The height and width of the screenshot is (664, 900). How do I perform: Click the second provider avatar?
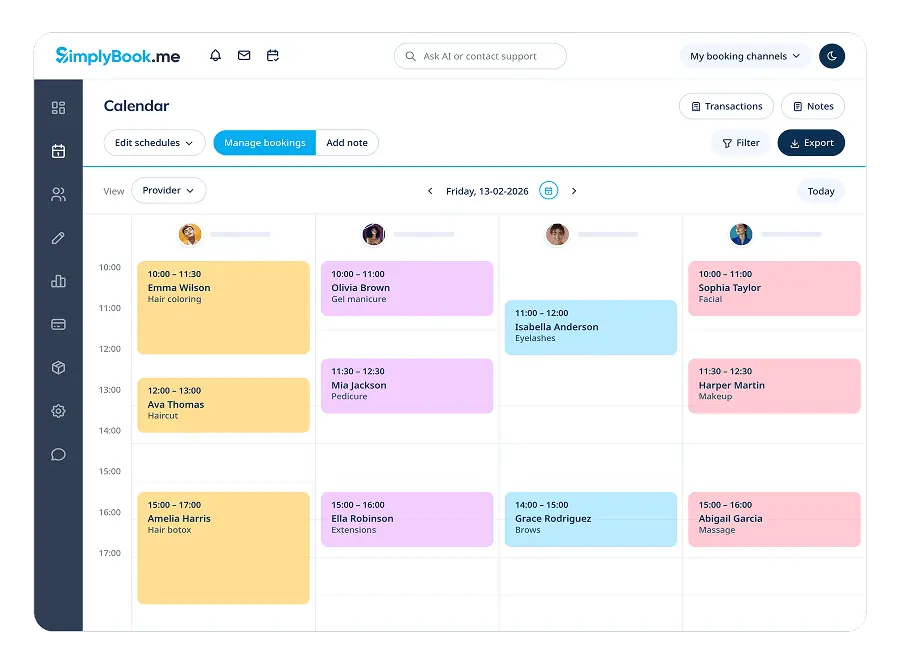374,234
